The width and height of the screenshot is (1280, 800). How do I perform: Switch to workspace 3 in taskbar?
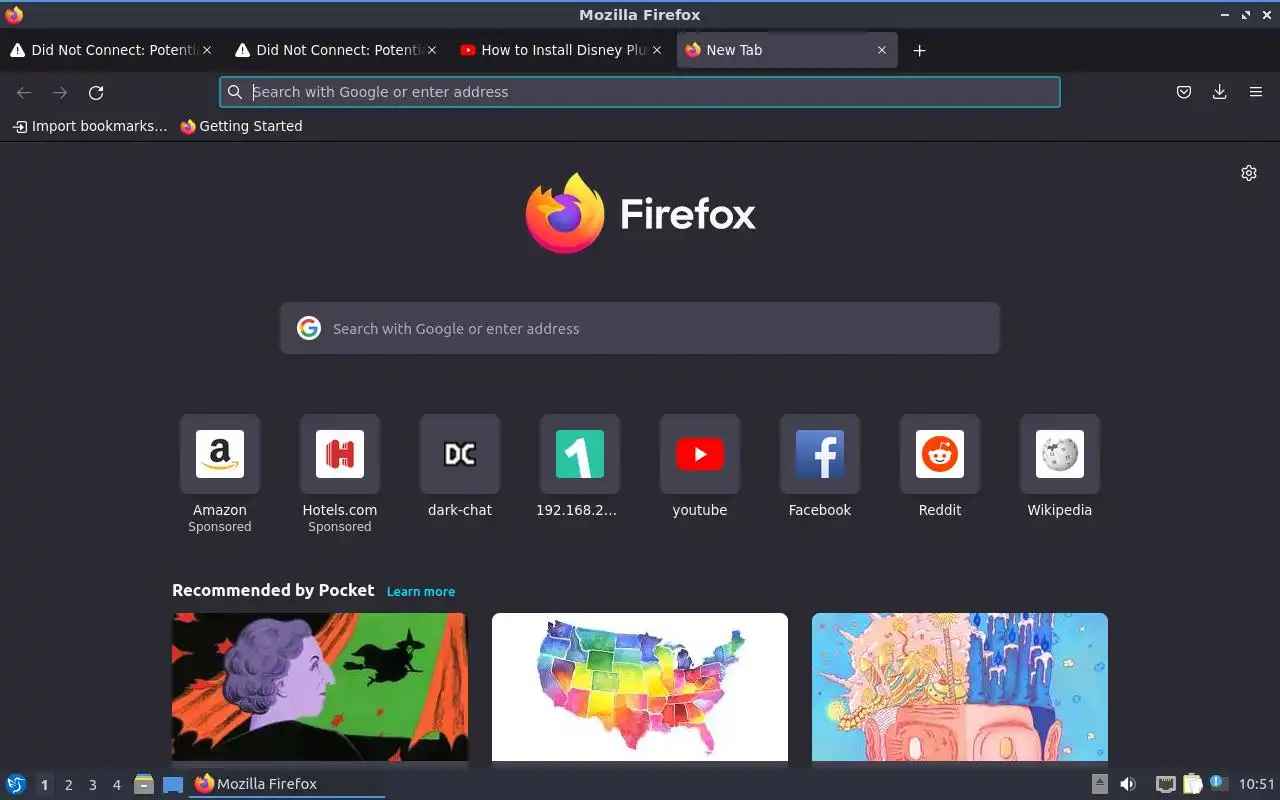(x=92, y=785)
